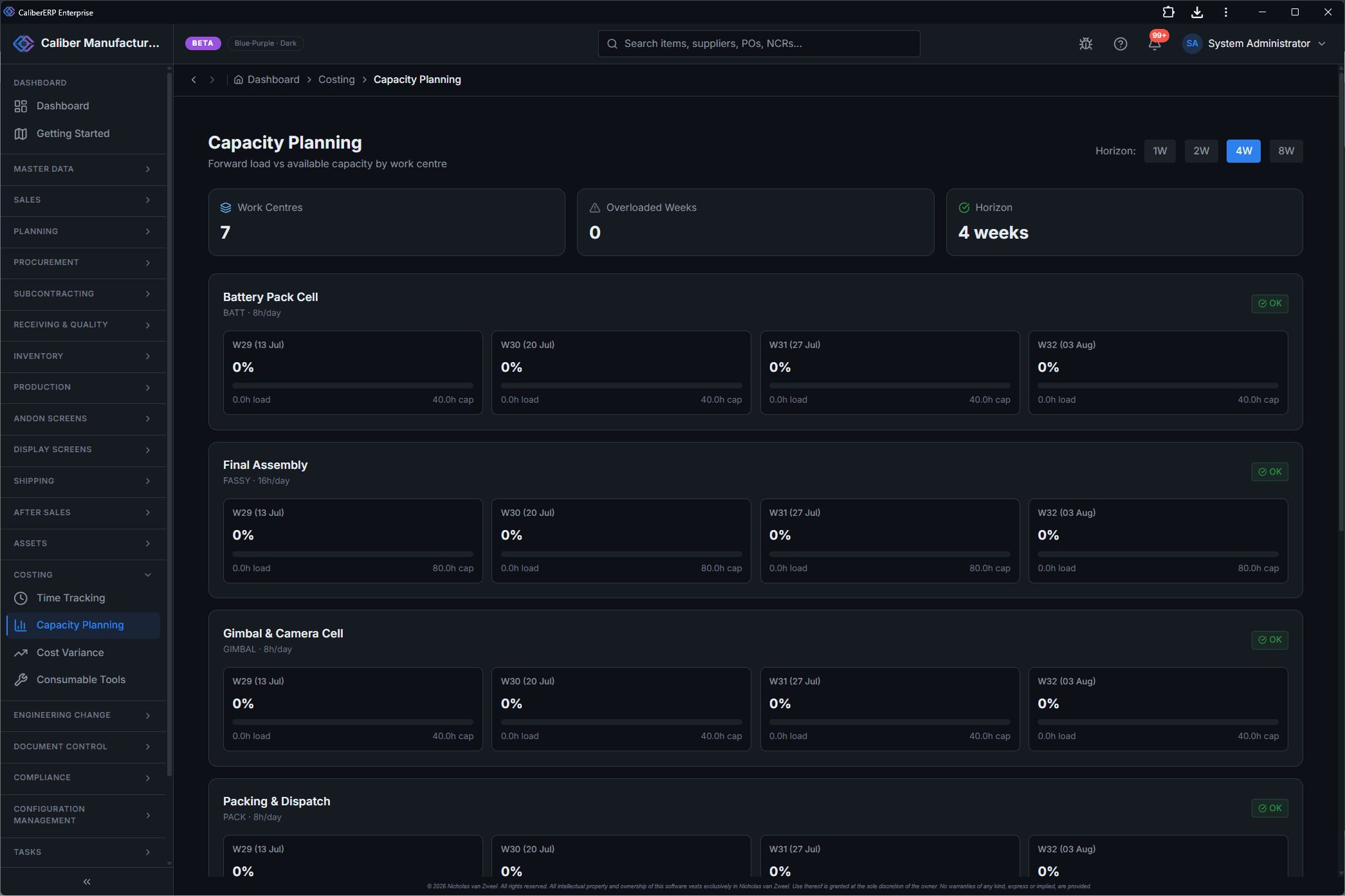Click the Caliber logo icon in sidebar header
Viewport: 1345px width, 896px height.
click(x=24, y=43)
